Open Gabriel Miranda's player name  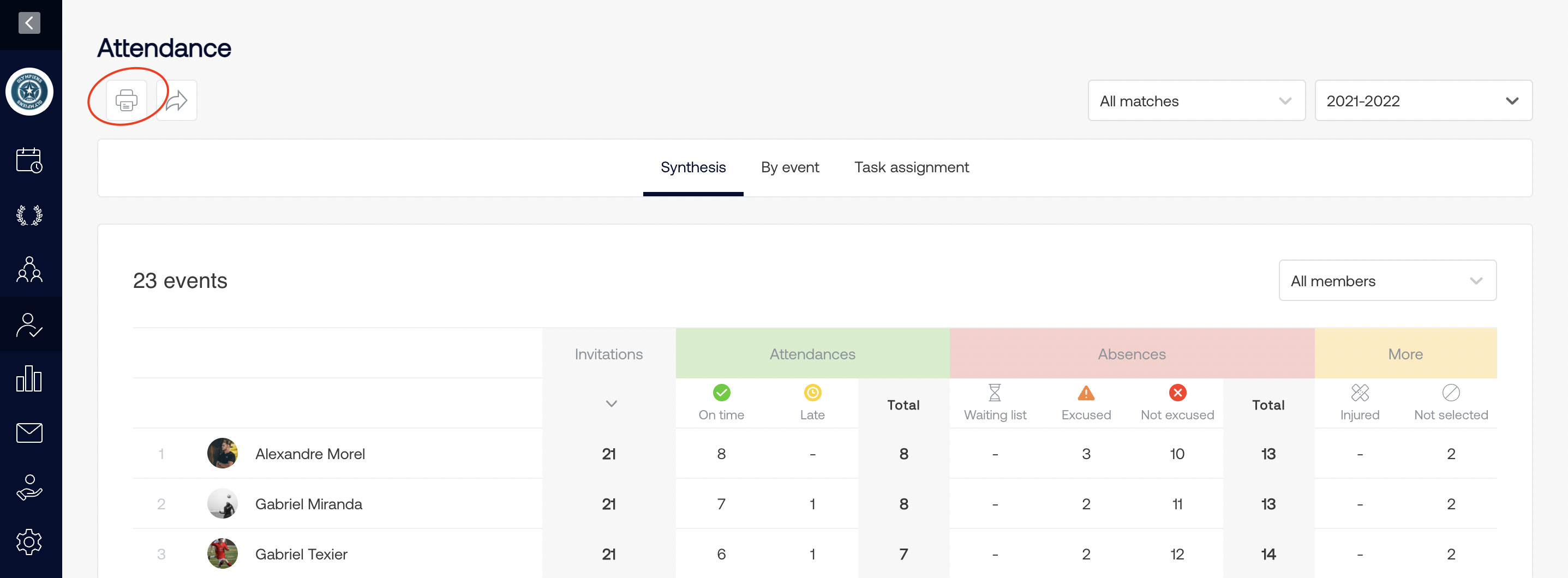(x=308, y=504)
